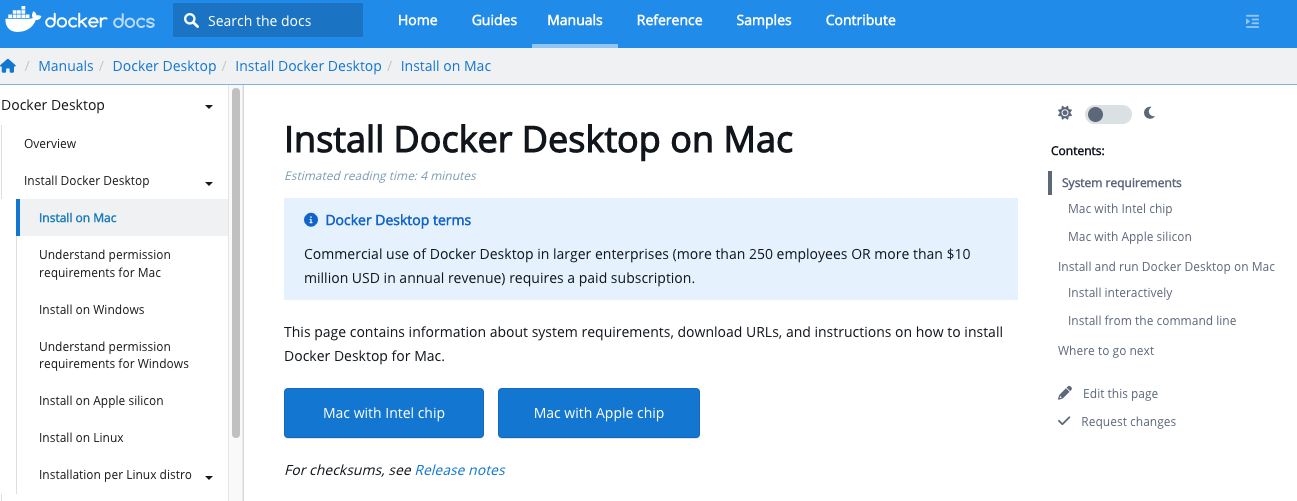Open the Samples tab

(x=764, y=20)
